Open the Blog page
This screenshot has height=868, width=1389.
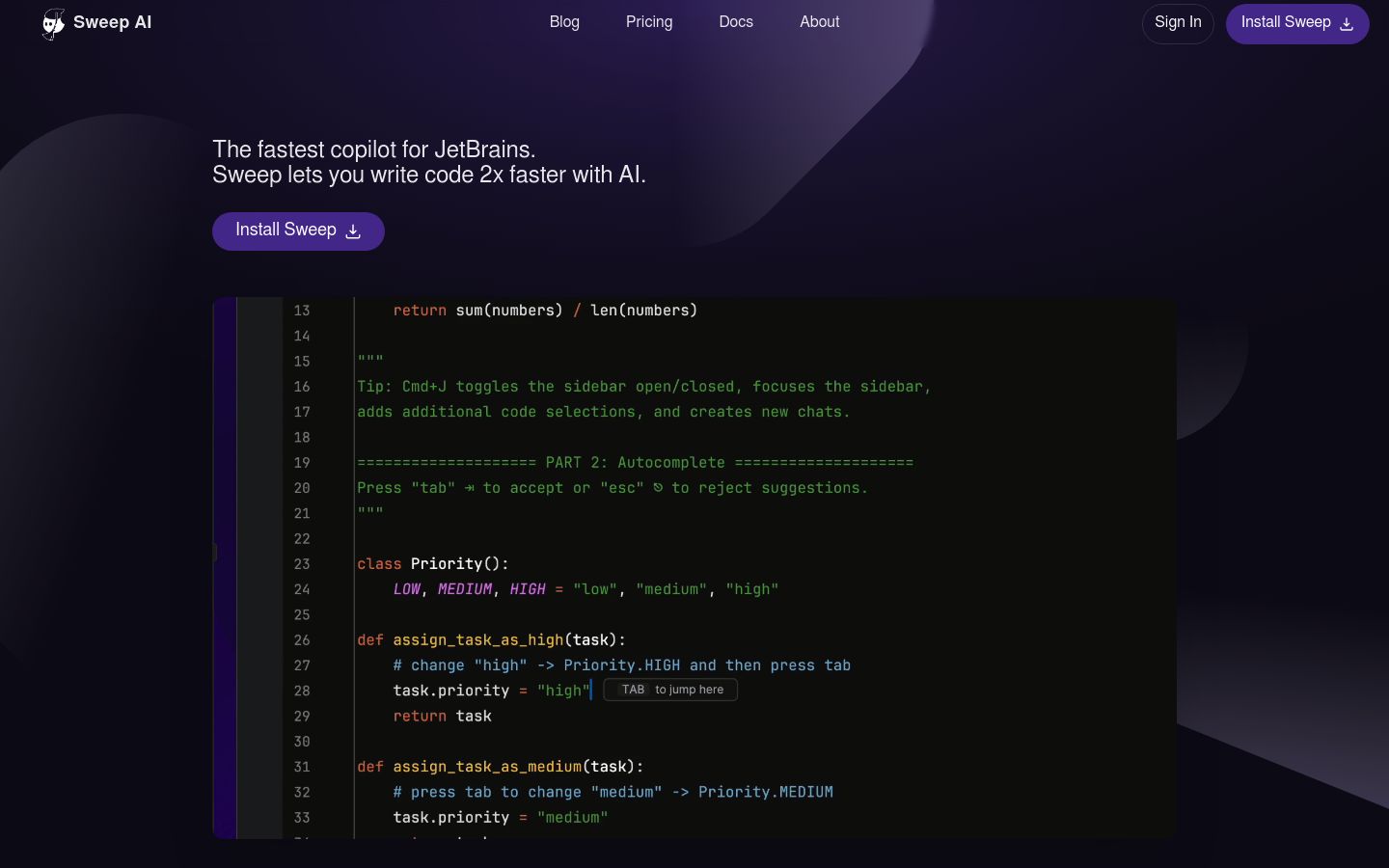[x=564, y=22]
